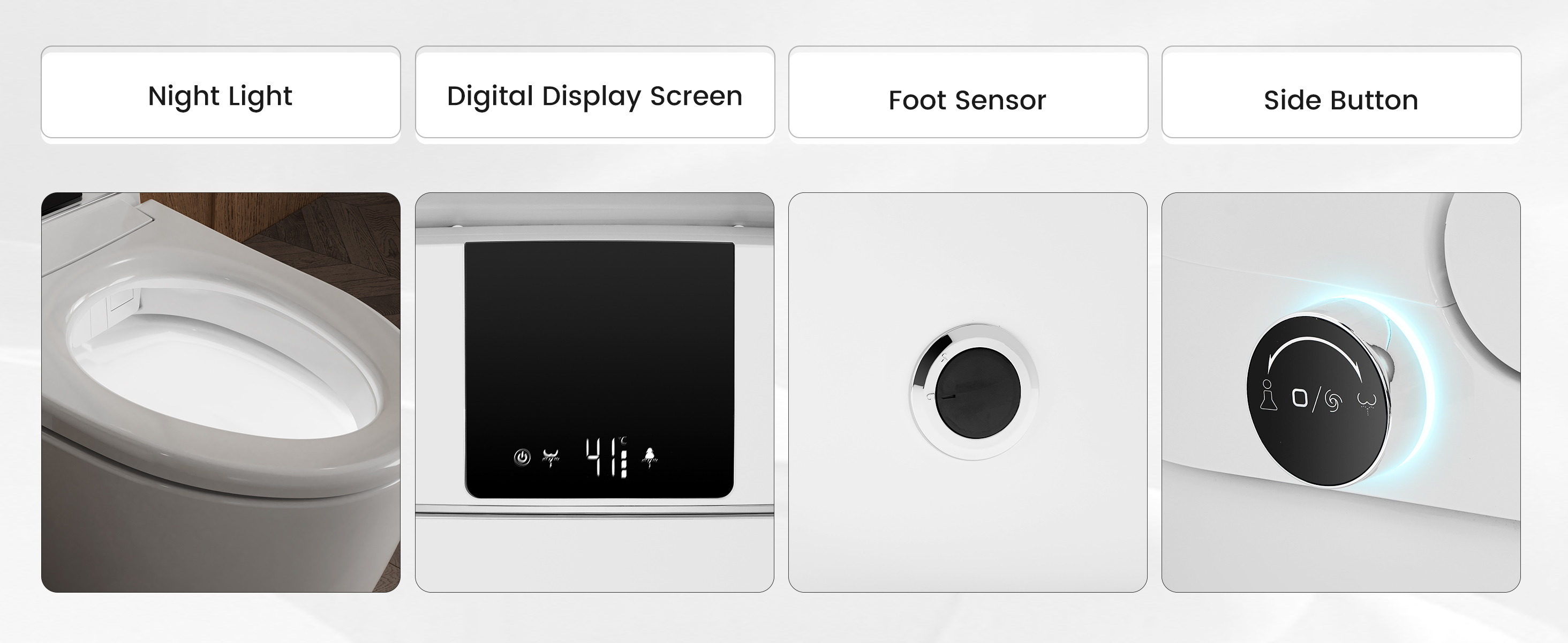1568x643 pixels.
Task: Click the Foot Sensor label
Action: (967, 100)
